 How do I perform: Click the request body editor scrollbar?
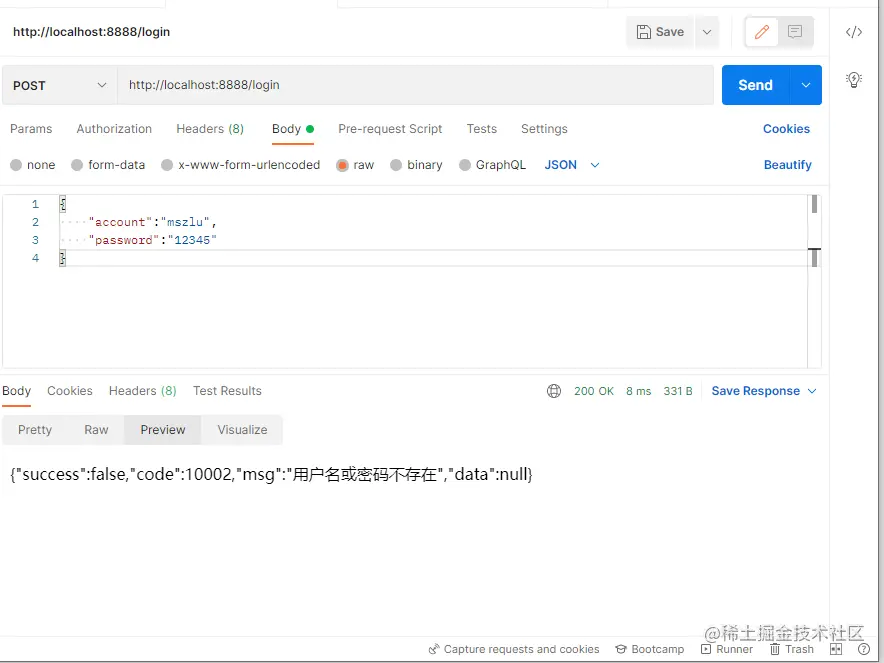tap(814, 282)
